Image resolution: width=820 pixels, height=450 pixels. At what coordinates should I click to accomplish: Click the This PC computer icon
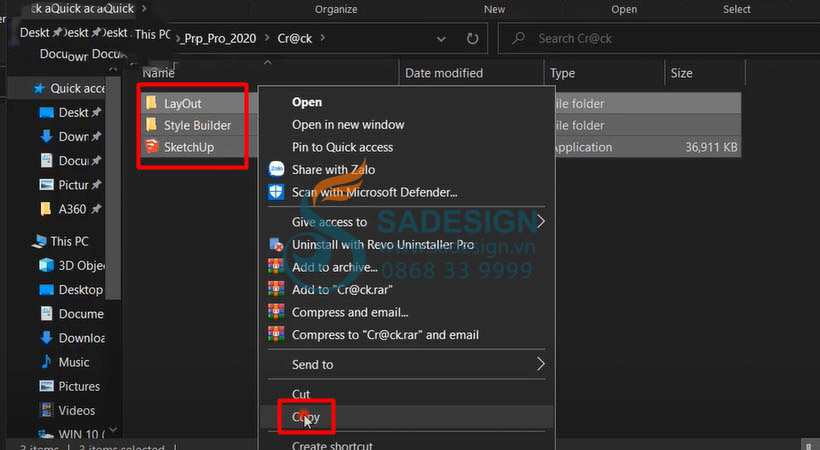(39, 241)
